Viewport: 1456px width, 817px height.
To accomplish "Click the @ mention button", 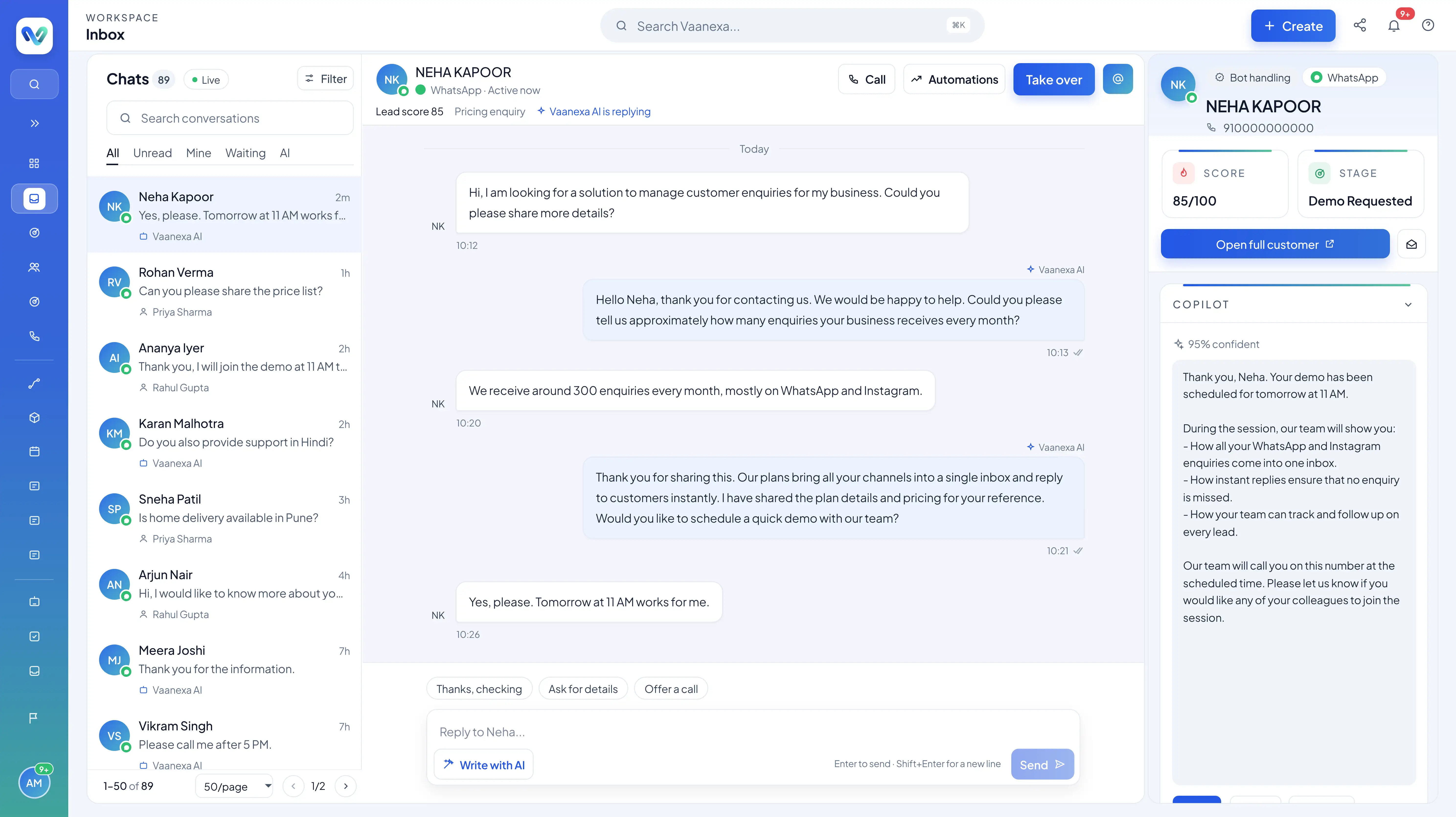I will [1118, 79].
